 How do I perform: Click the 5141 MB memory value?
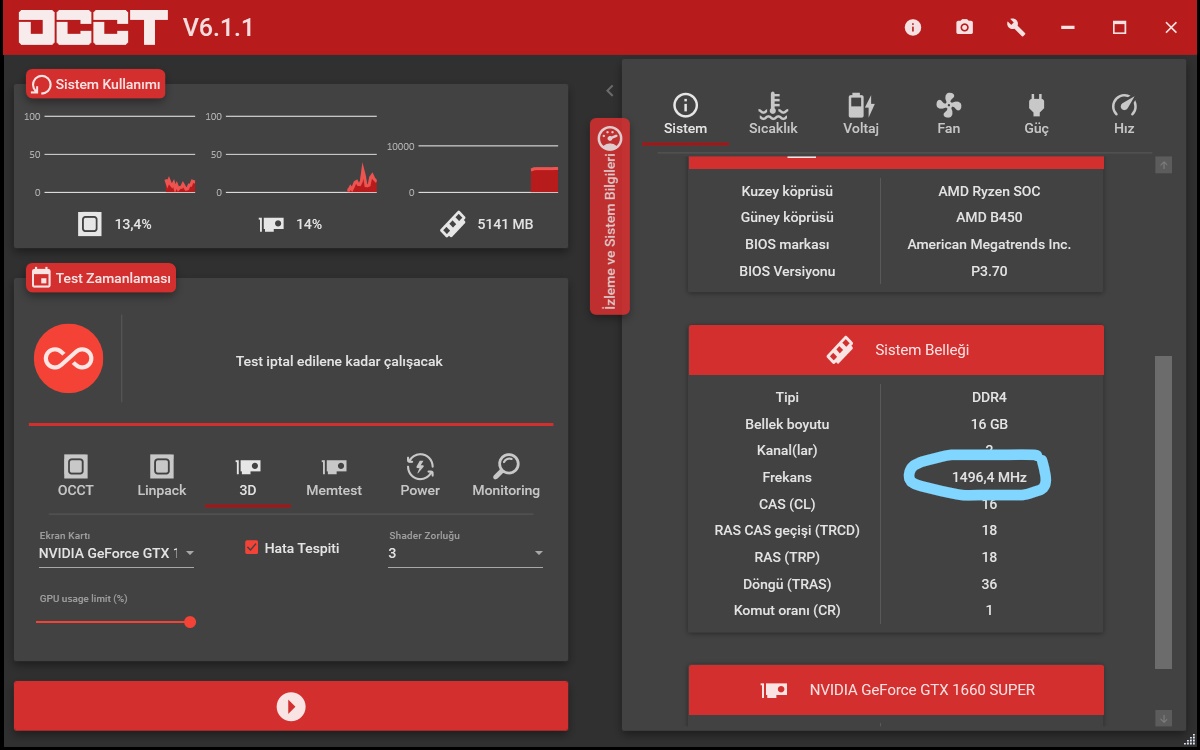[505, 224]
